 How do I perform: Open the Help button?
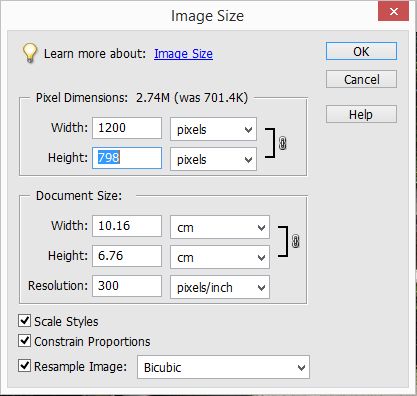361,114
